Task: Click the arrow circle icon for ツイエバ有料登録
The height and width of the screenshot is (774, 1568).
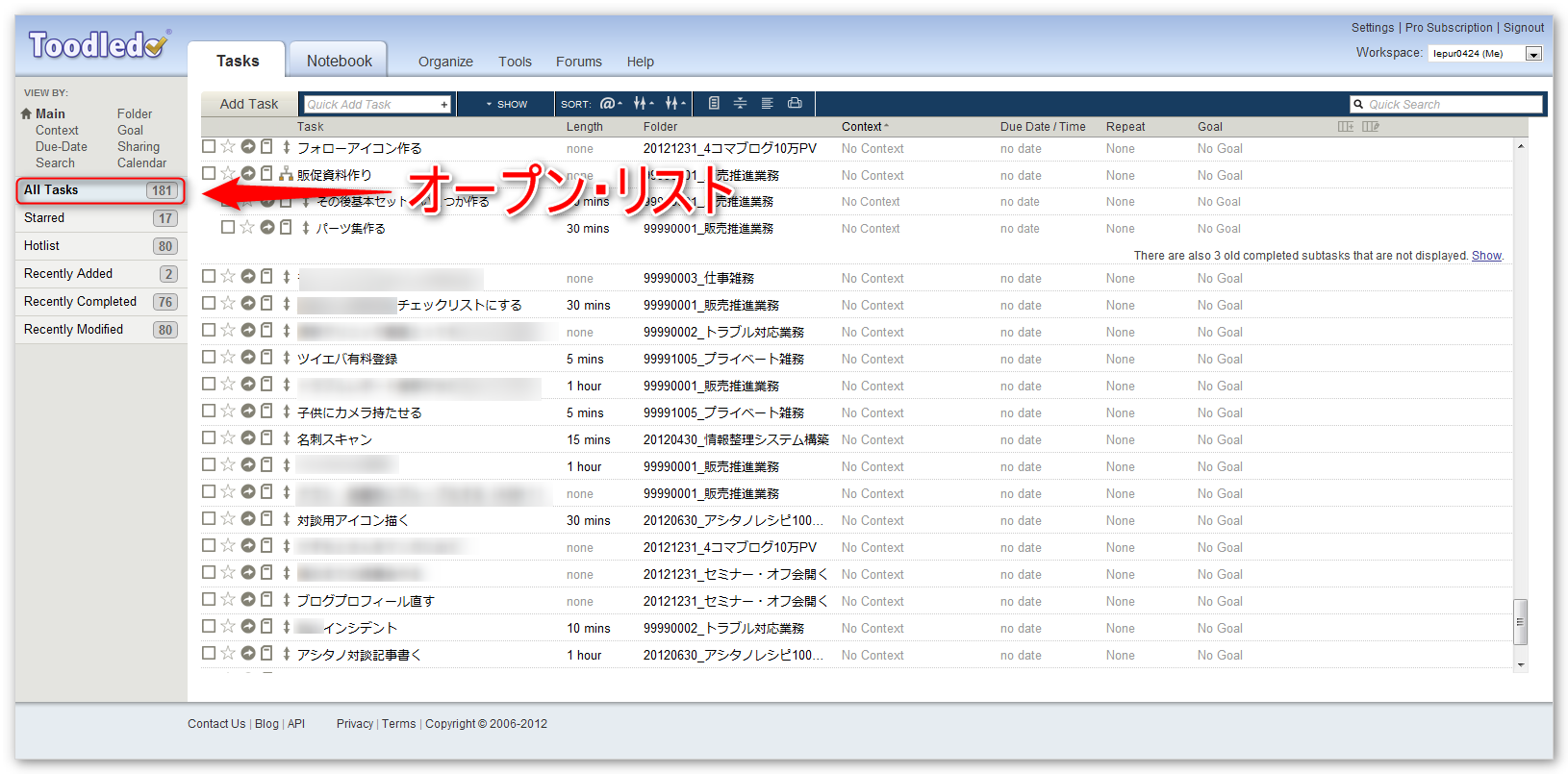Action: click(x=248, y=358)
